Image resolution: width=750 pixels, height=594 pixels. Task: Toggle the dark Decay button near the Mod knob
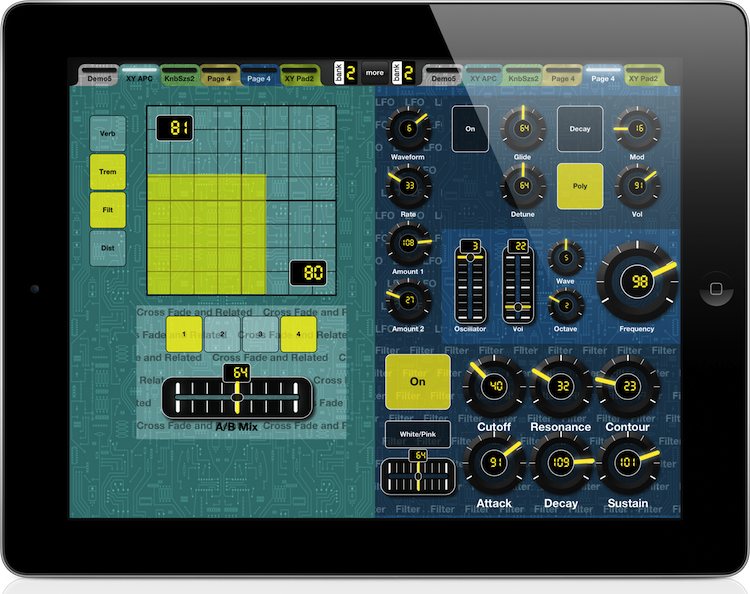tap(580, 129)
